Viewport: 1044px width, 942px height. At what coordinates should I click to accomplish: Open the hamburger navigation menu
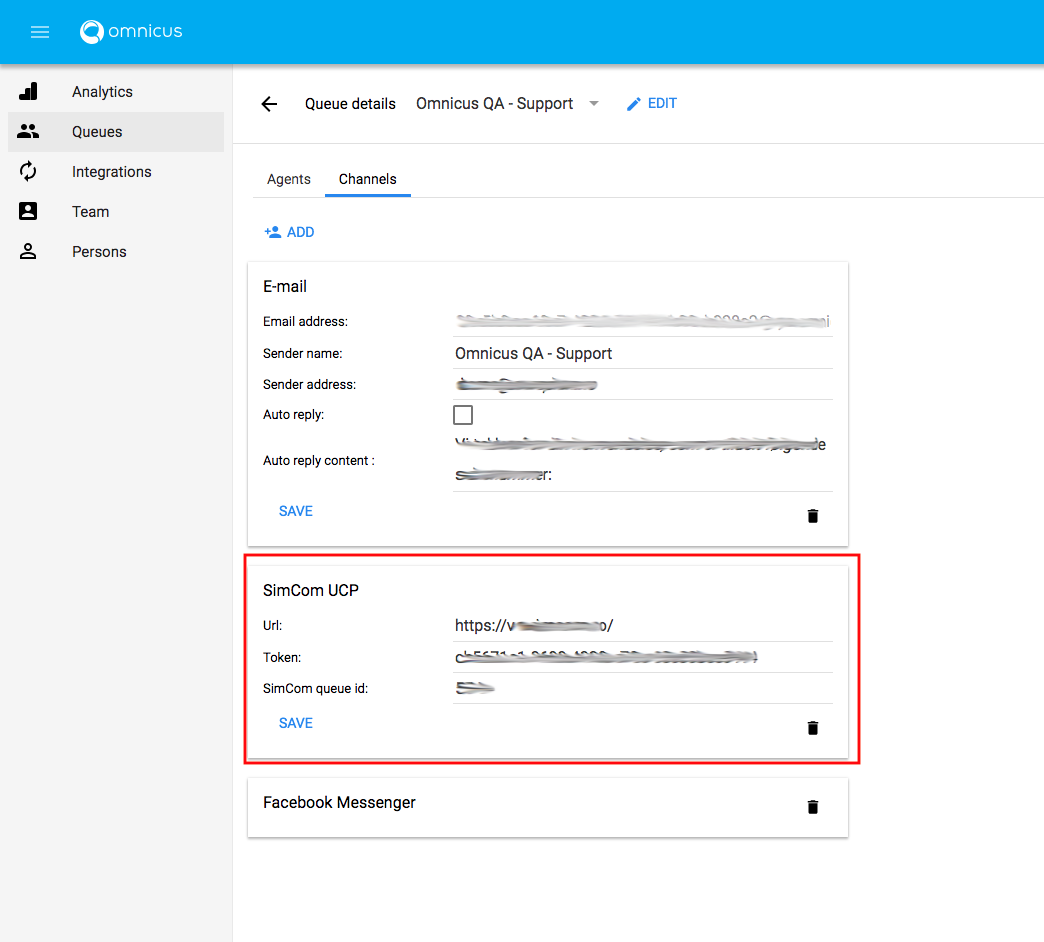[x=40, y=32]
